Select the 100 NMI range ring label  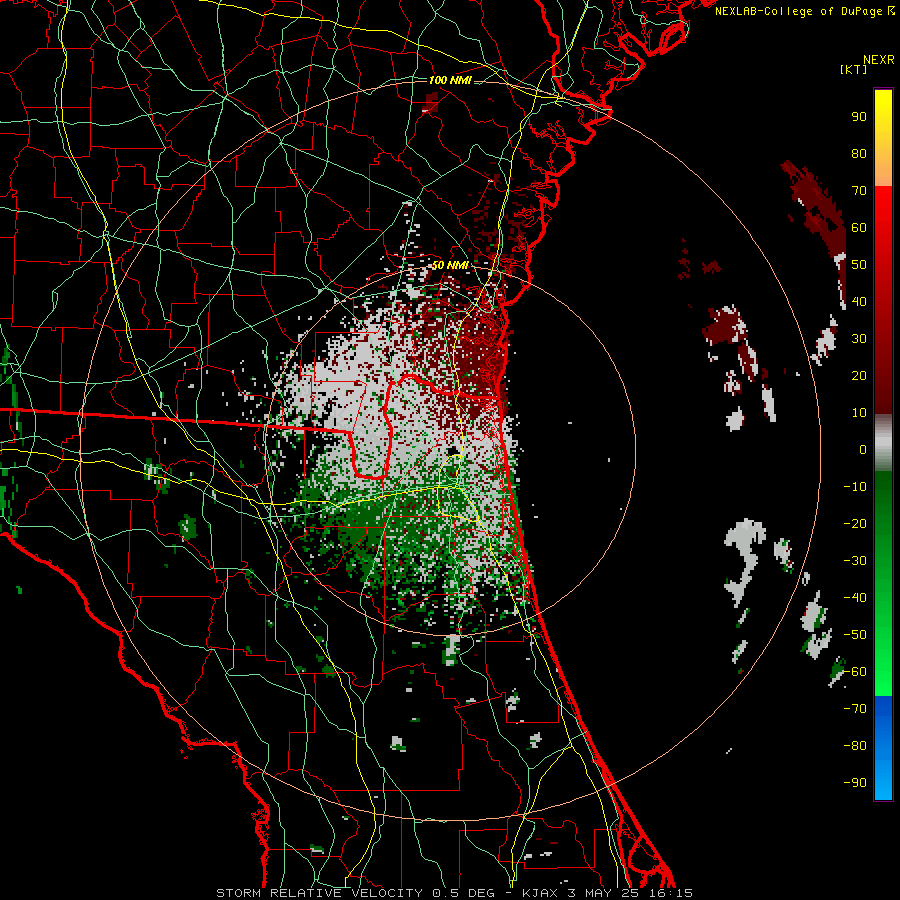[450, 80]
